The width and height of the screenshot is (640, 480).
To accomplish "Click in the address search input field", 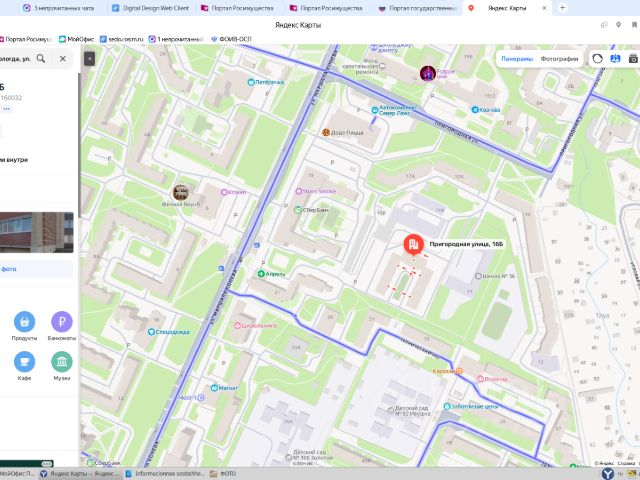I will (16, 59).
